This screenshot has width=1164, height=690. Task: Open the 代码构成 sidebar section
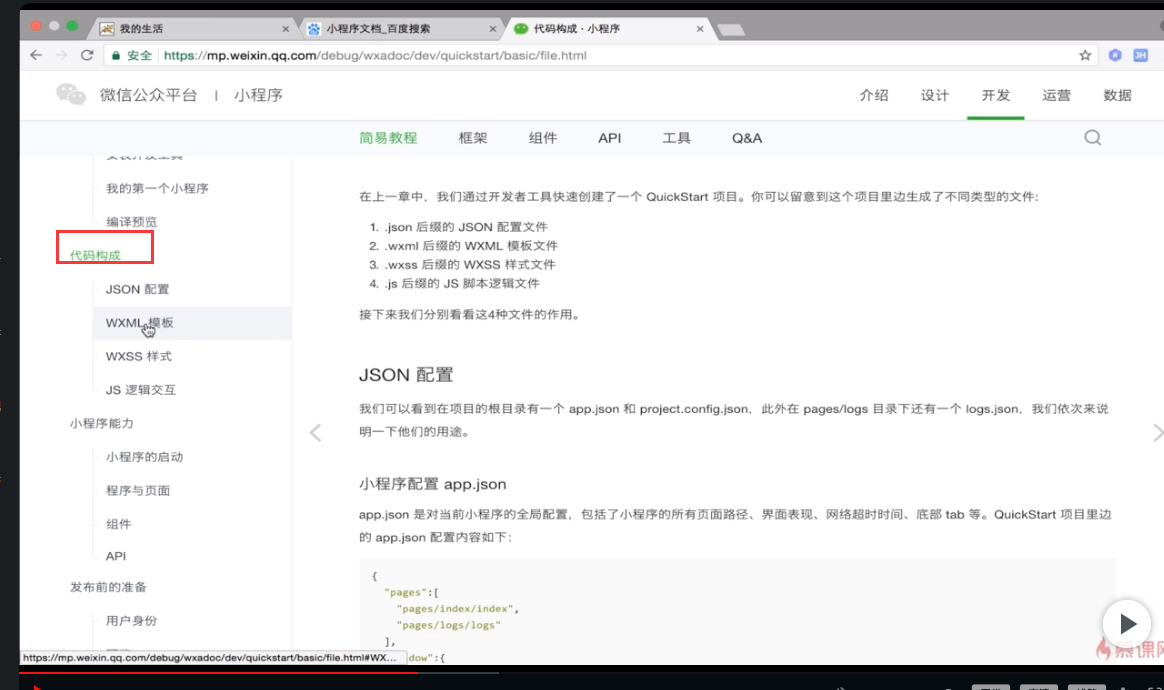(95, 256)
